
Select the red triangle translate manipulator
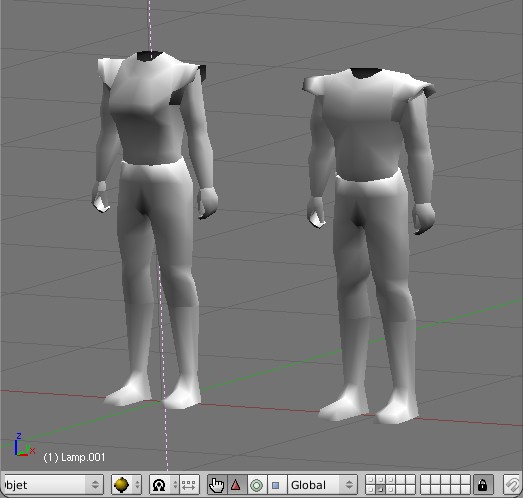click(236, 485)
